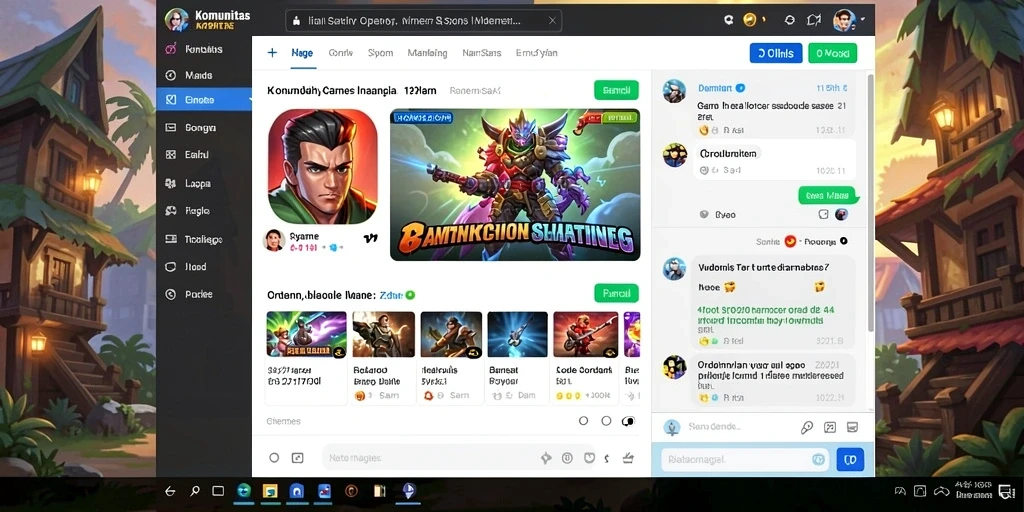Viewport: 1024px width, 512px height.
Task: Click the chat panel vertical scrollbar
Action: coord(869,202)
